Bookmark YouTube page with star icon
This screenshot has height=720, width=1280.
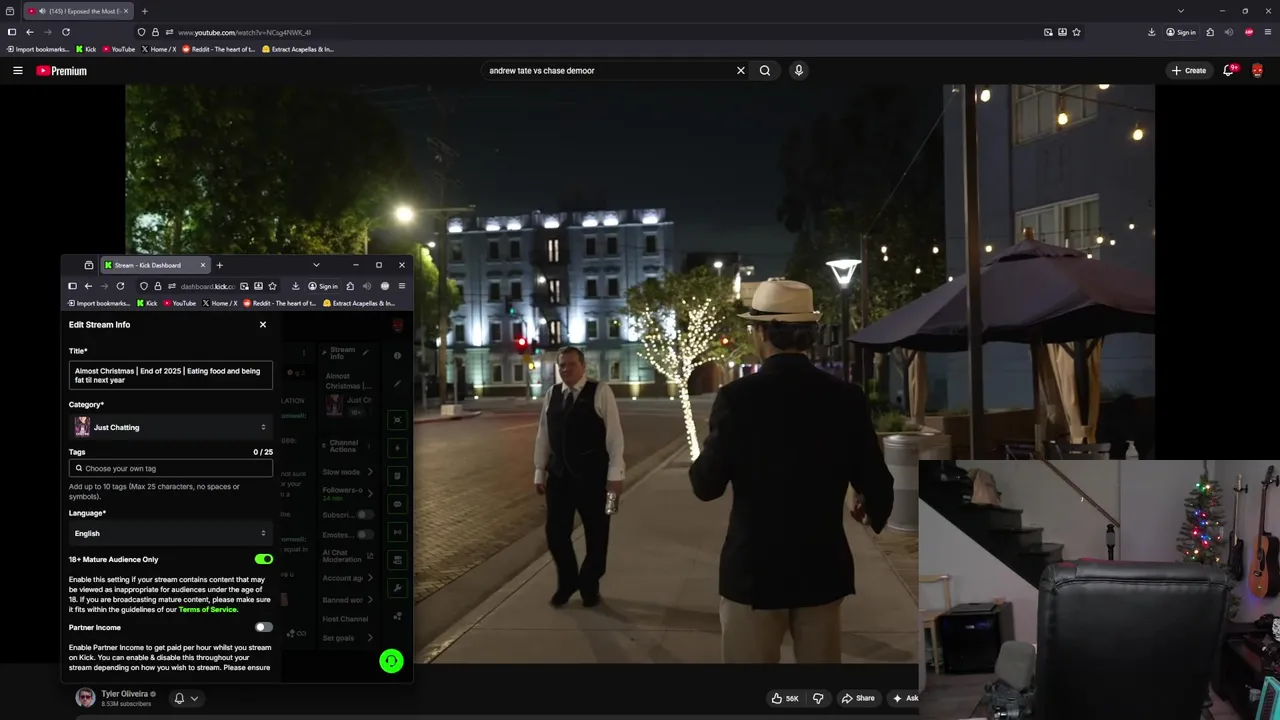coord(1076,32)
